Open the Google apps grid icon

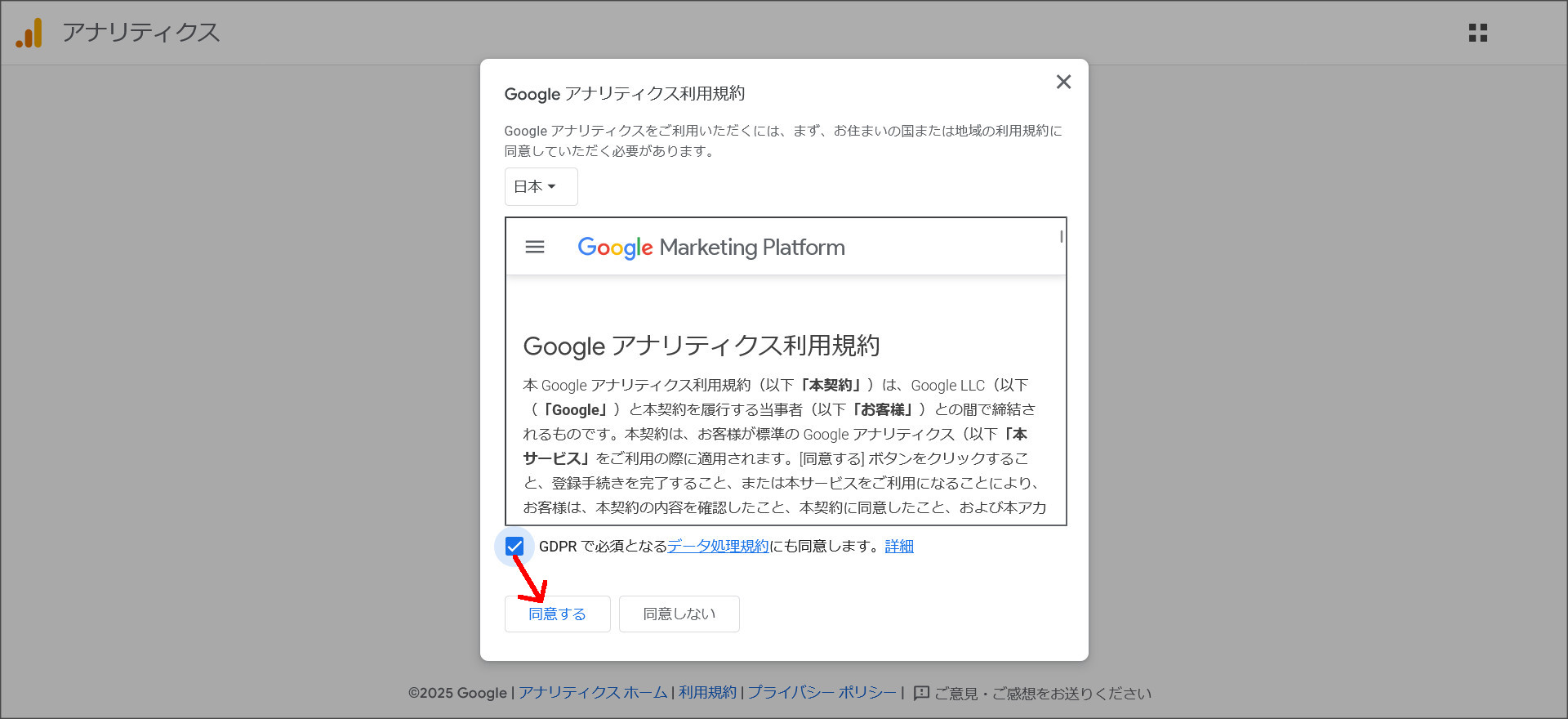1477,33
